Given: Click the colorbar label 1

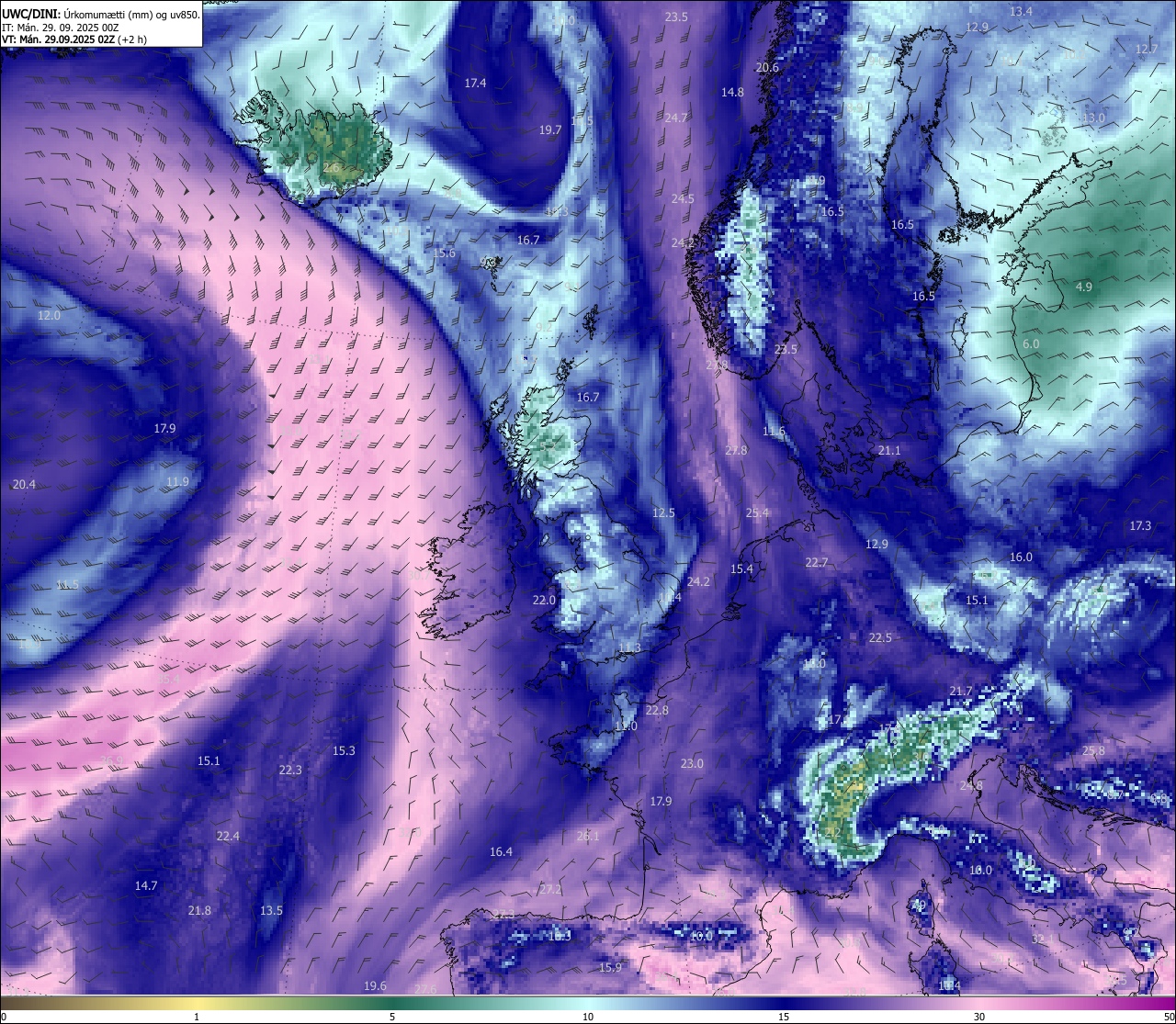Looking at the screenshot, I should click(x=197, y=1017).
